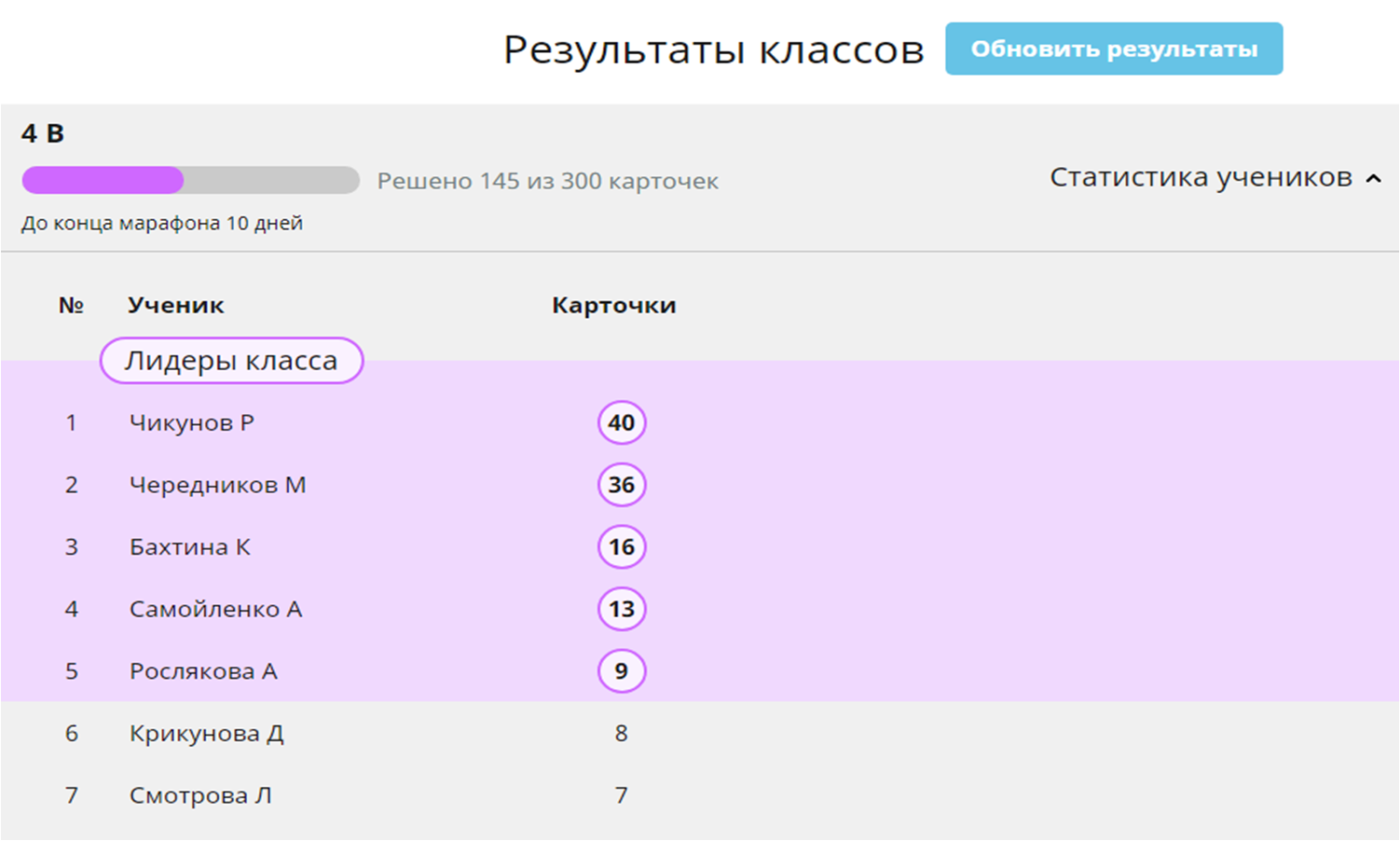The image size is (1400, 841).
Task: Open student Чикунов Р profile
Action: (192, 422)
